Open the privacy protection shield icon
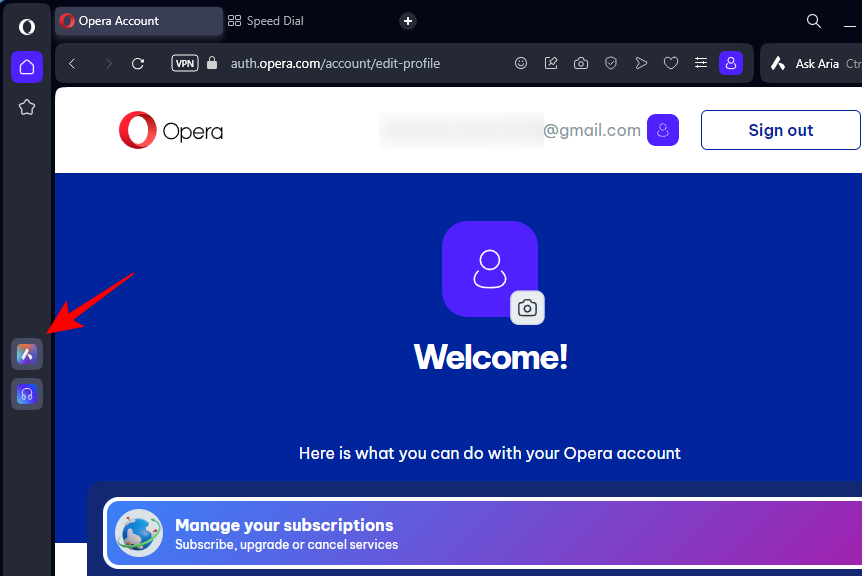This screenshot has width=862, height=576. tap(611, 63)
